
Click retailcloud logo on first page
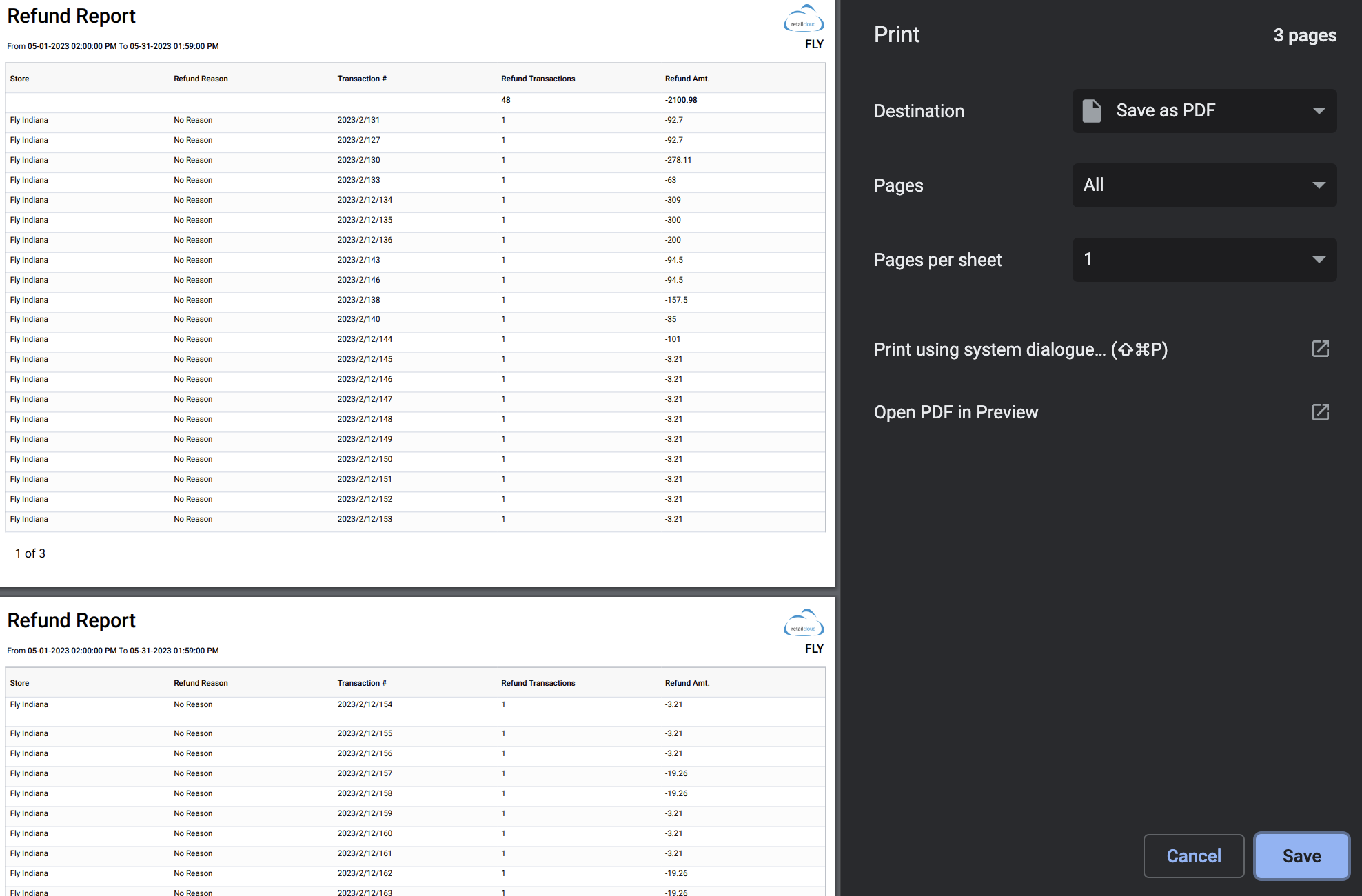pyautogui.click(x=803, y=19)
